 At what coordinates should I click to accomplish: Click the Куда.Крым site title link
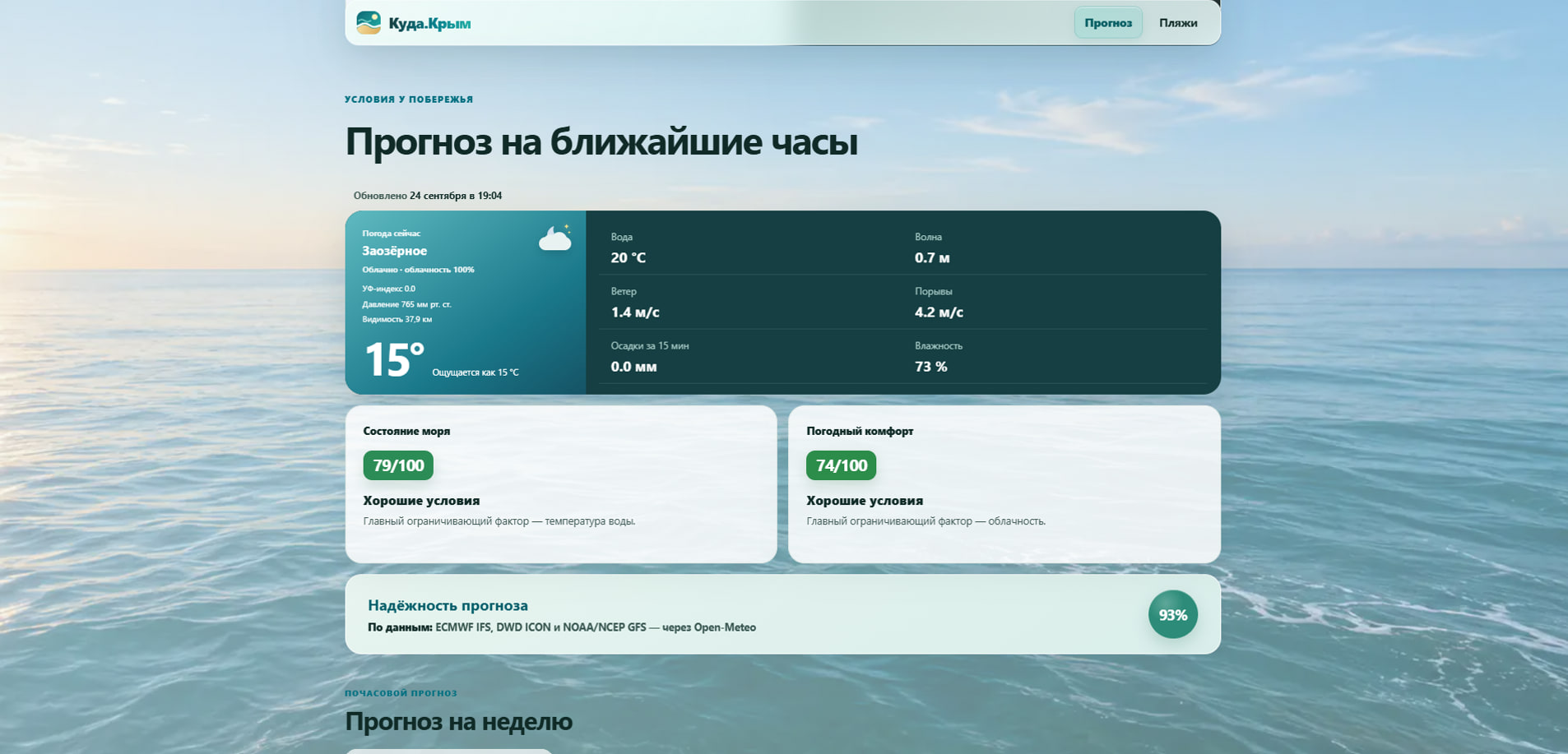(x=429, y=23)
